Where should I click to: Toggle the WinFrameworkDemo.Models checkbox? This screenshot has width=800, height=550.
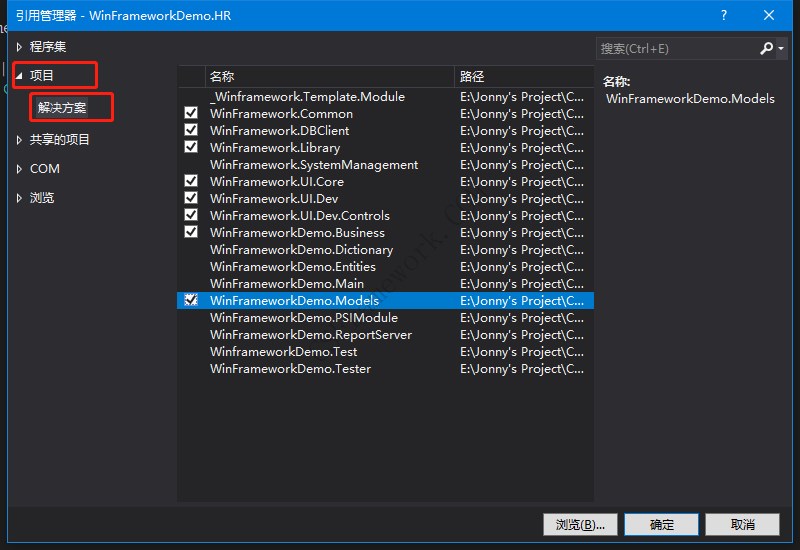coord(191,300)
